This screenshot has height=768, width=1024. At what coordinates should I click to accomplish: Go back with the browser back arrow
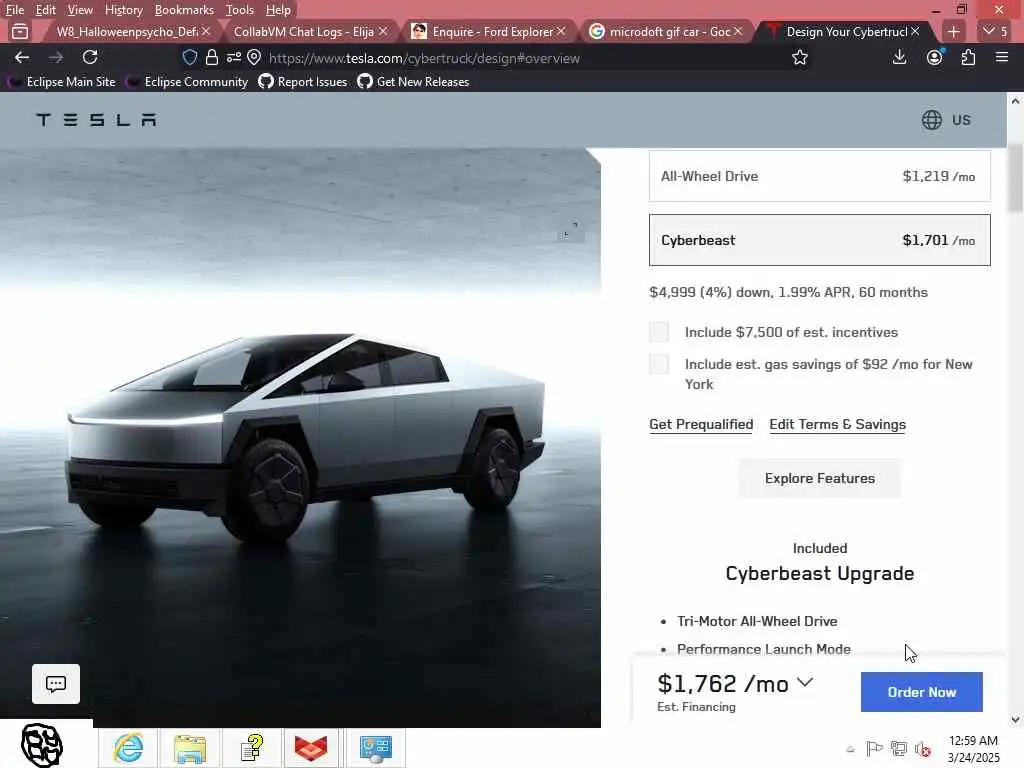(x=22, y=57)
